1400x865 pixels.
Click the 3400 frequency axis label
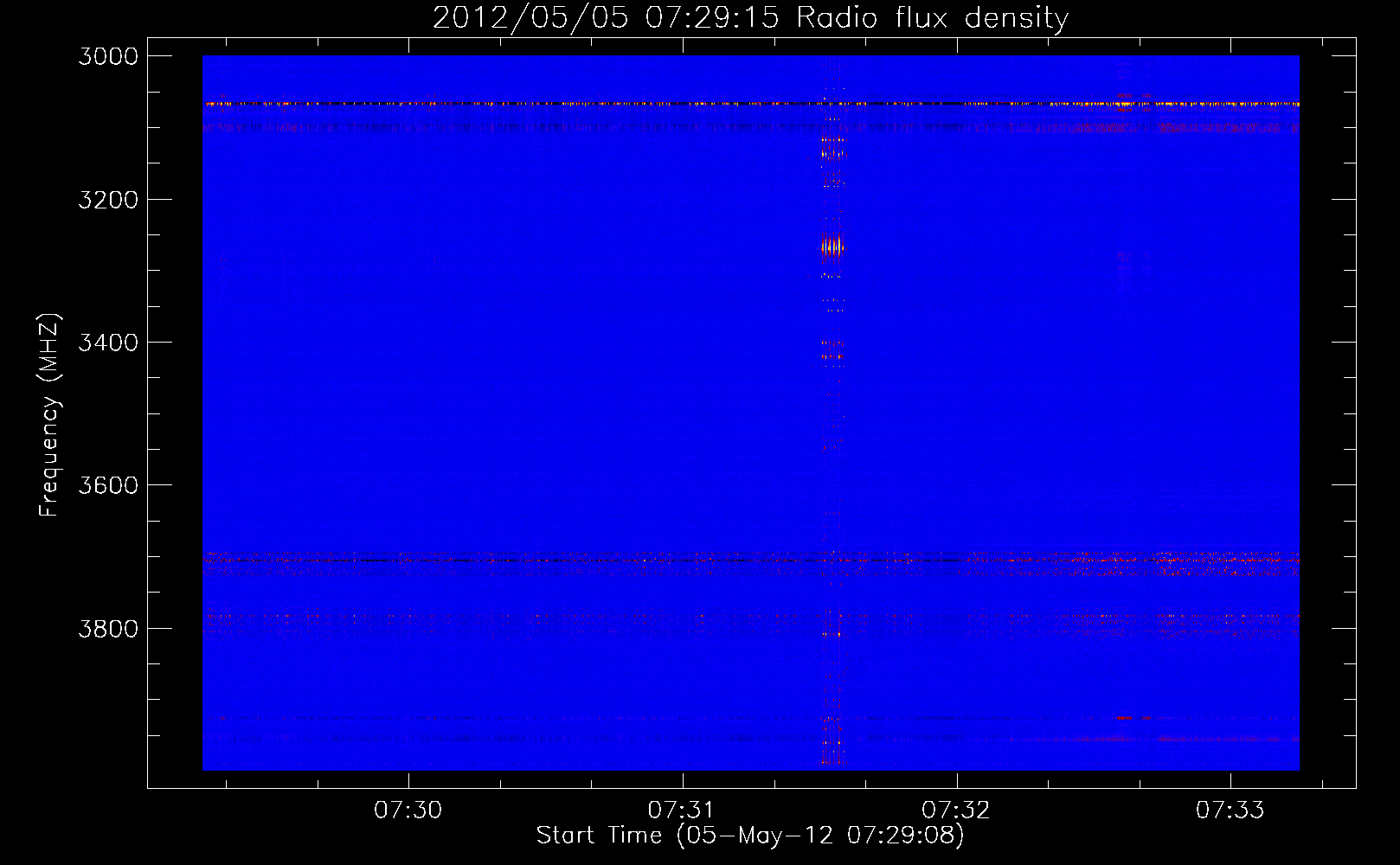tap(108, 343)
